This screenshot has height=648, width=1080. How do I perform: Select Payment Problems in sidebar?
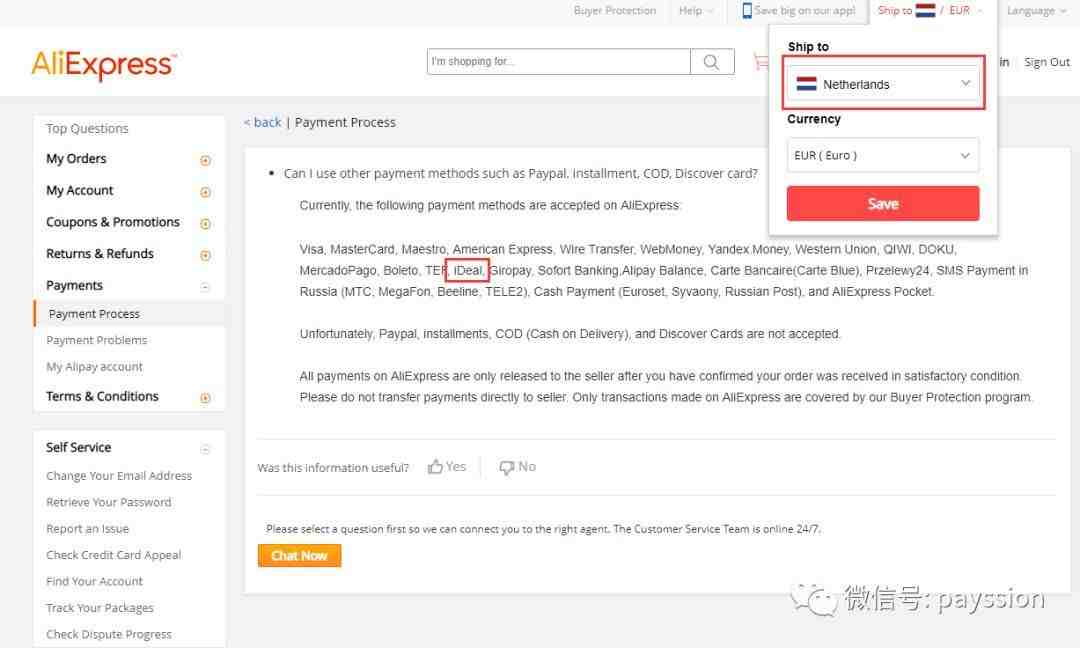click(x=97, y=340)
